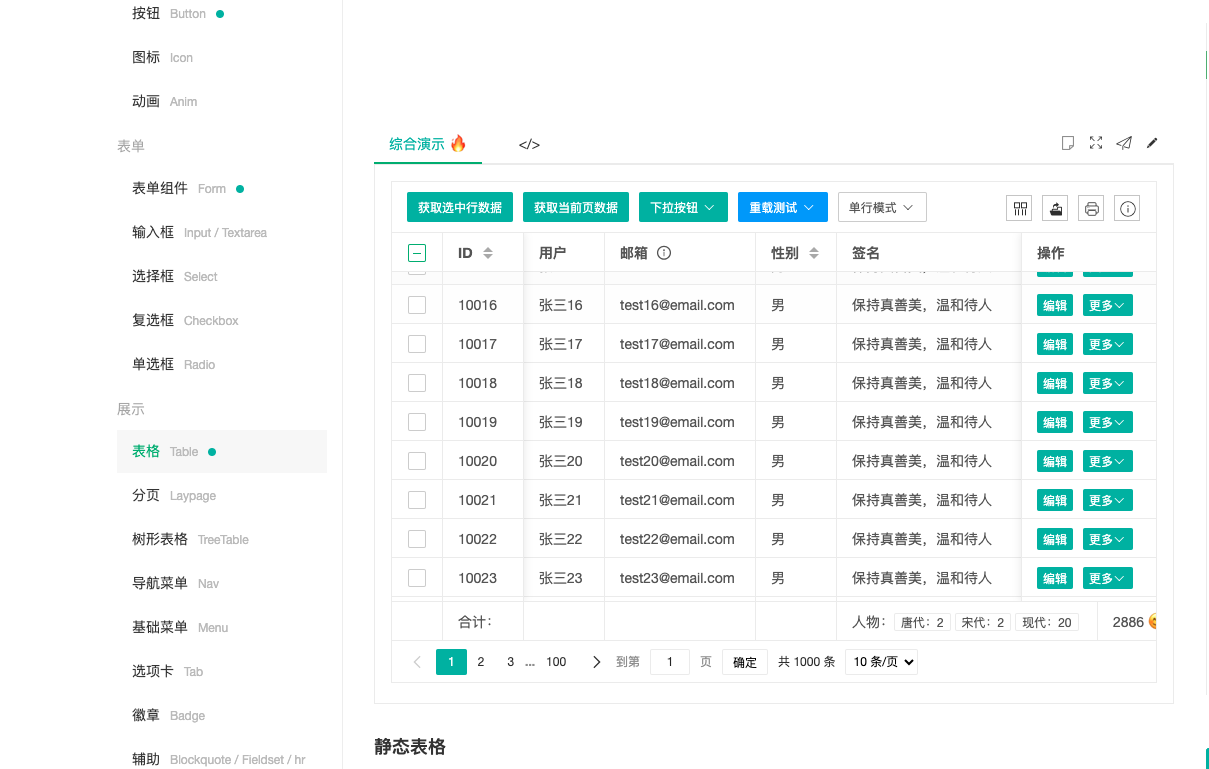Open the 单行模式 dropdown
The height and width of the screenshot is (769, 1209).
click(x=882, y=207)
